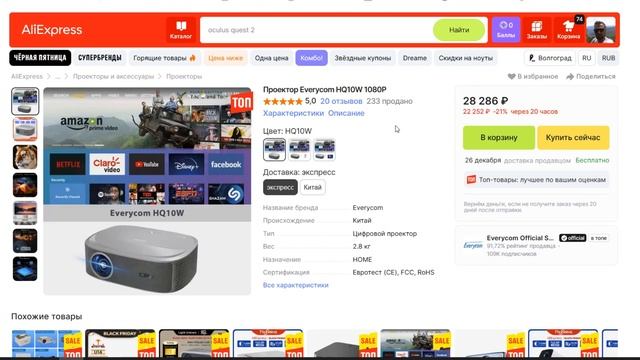The image size is (640, 360).
Task: Open Everycom Official store name
Action: click(520, 238)
